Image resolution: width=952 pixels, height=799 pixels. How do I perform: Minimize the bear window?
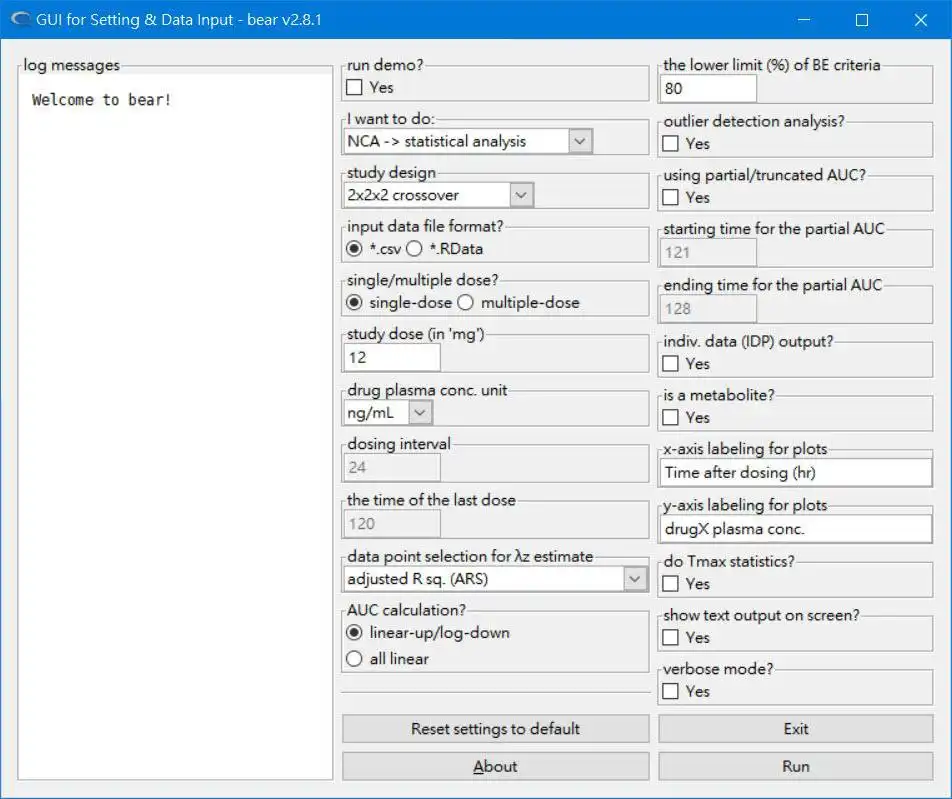click(x=804, y=19)
